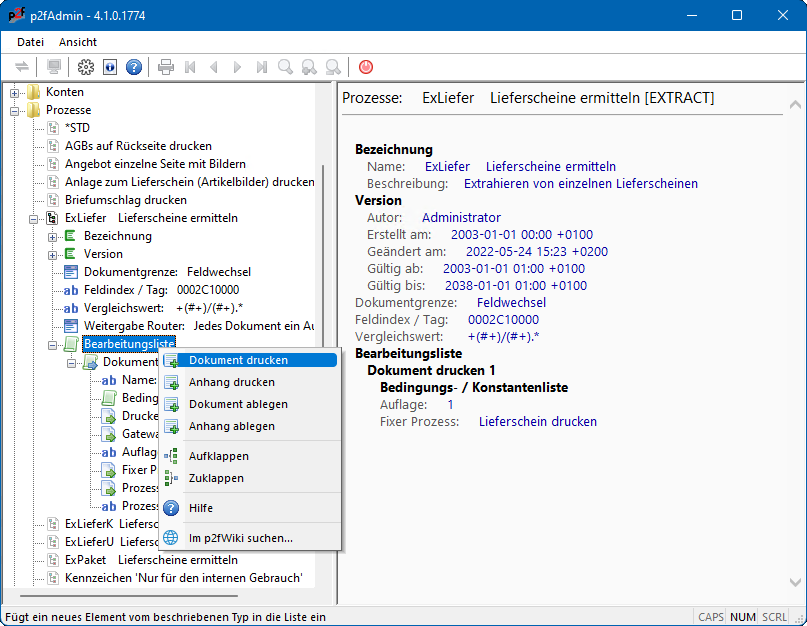807x626 pixels.
Task: Open the Ansicht menu
Action: coord(78,42)
